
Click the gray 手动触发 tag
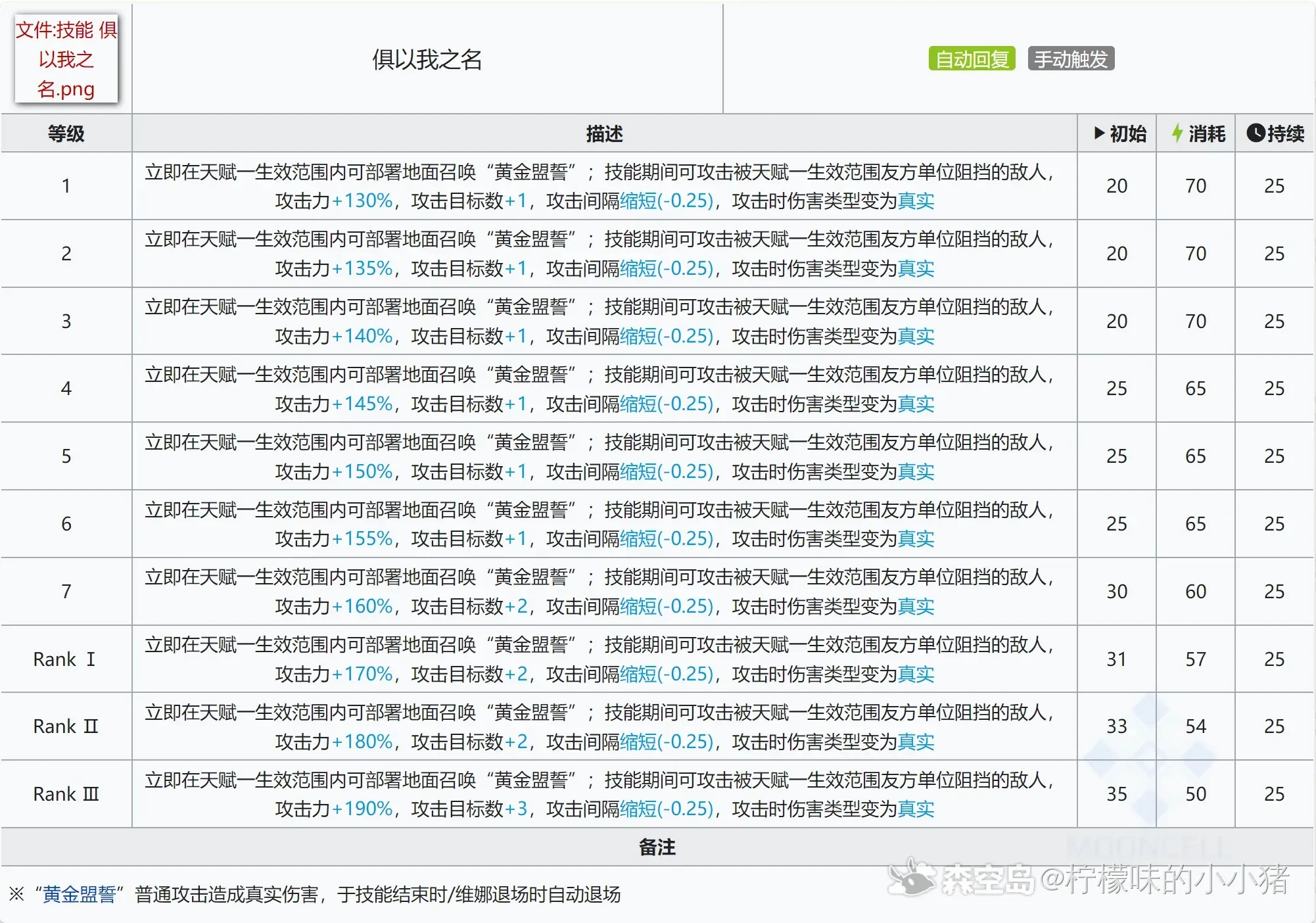pos(1071,59)
